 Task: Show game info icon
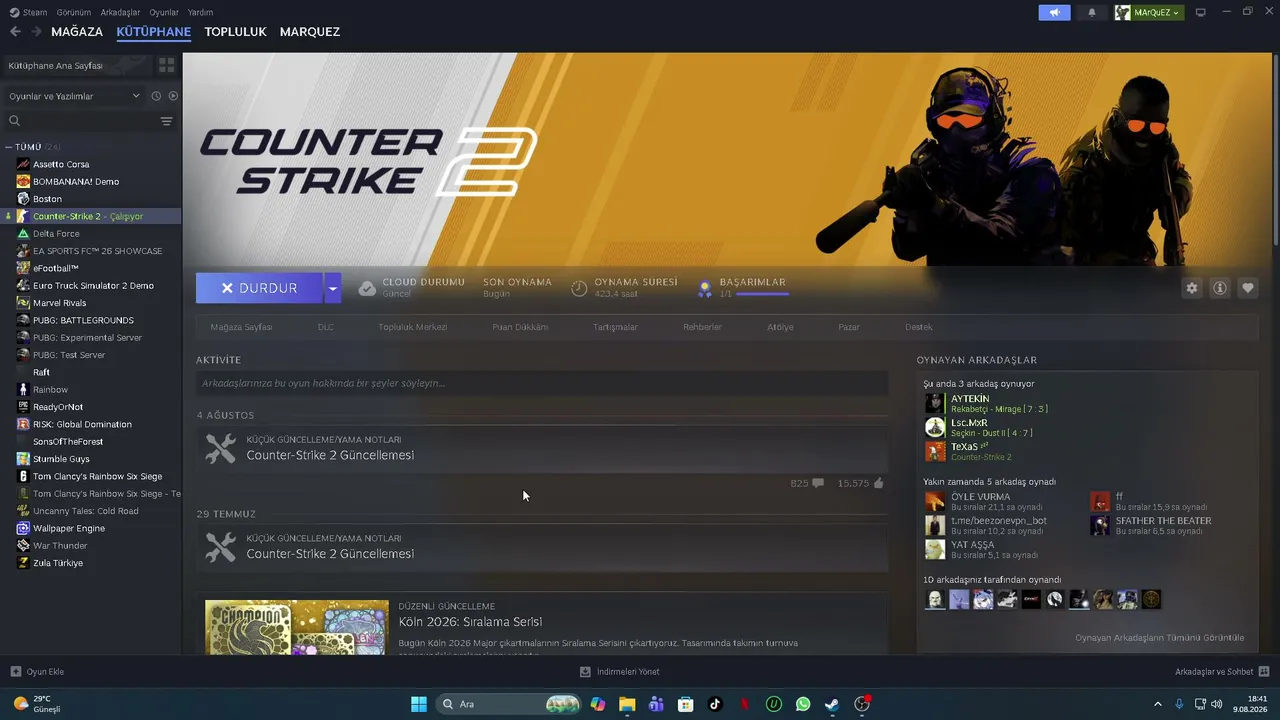[1219, 288]
